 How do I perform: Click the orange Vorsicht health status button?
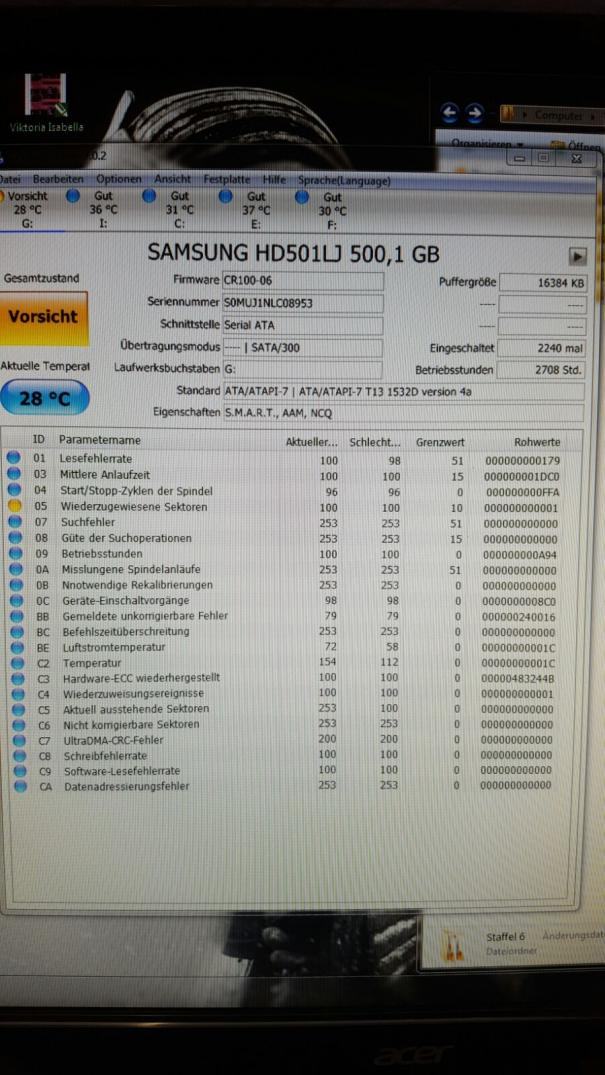pyautogui.click(x=44, y=317)
